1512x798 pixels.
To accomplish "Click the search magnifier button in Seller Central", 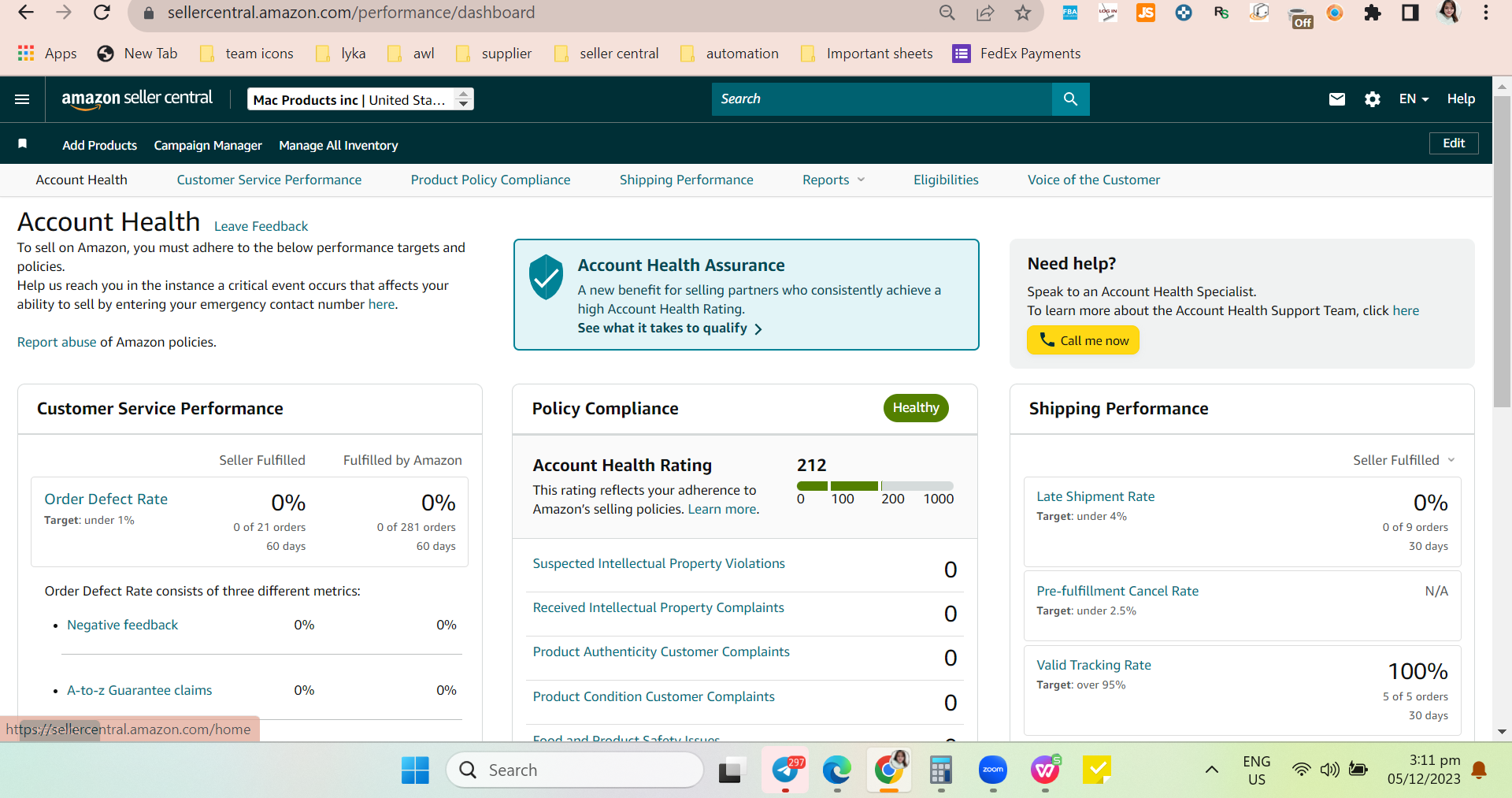I will coord(1070,99).
